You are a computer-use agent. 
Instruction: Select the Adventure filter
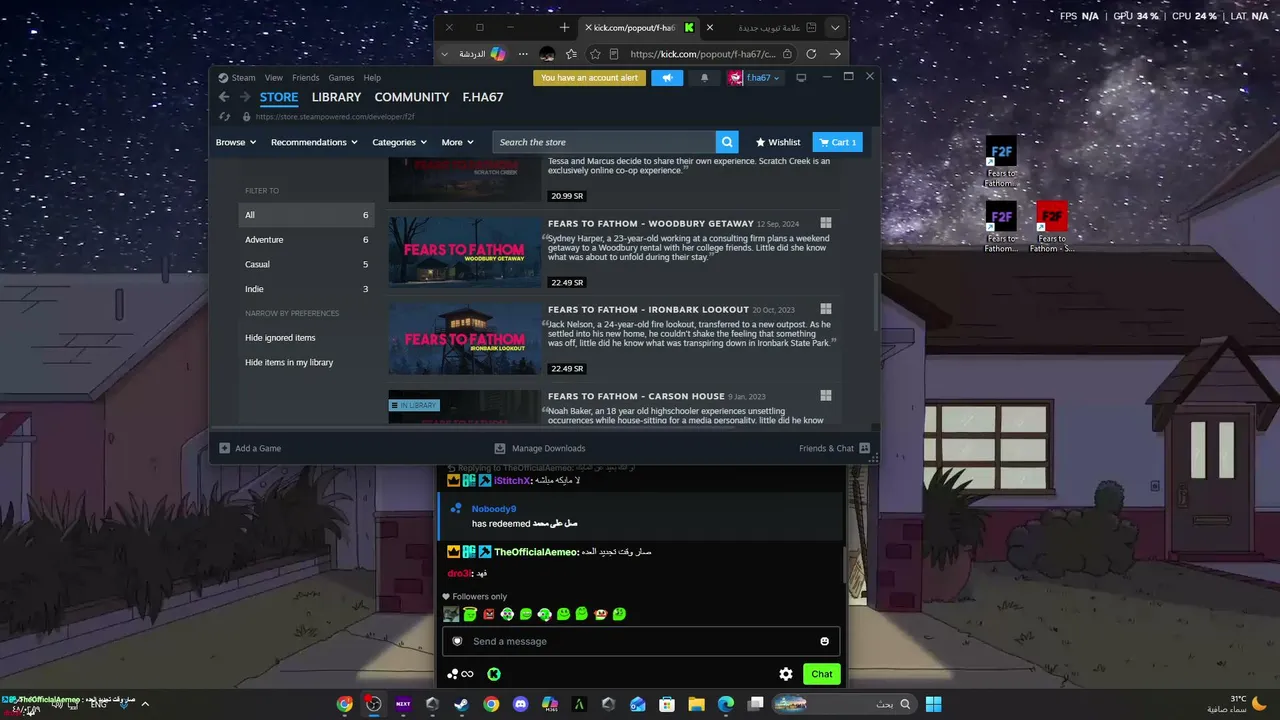[306, 240]
